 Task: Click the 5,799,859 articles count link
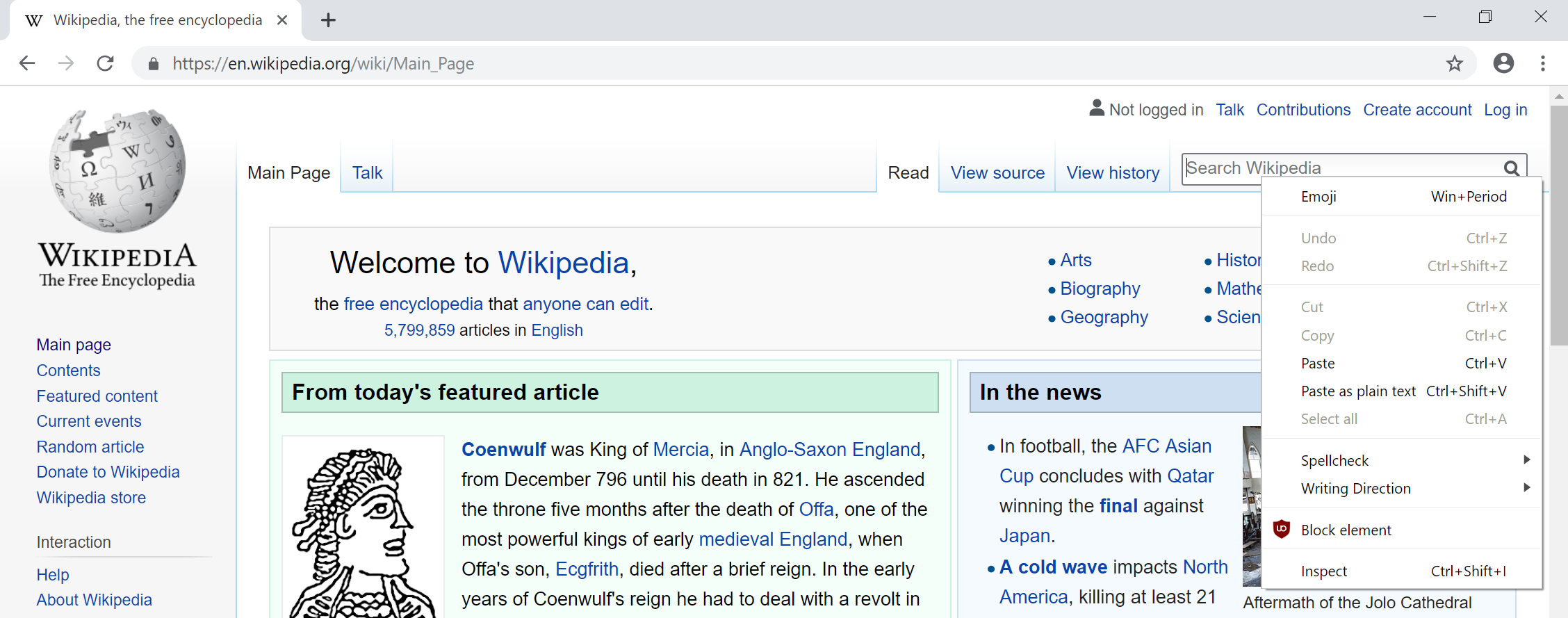(420, 330)
